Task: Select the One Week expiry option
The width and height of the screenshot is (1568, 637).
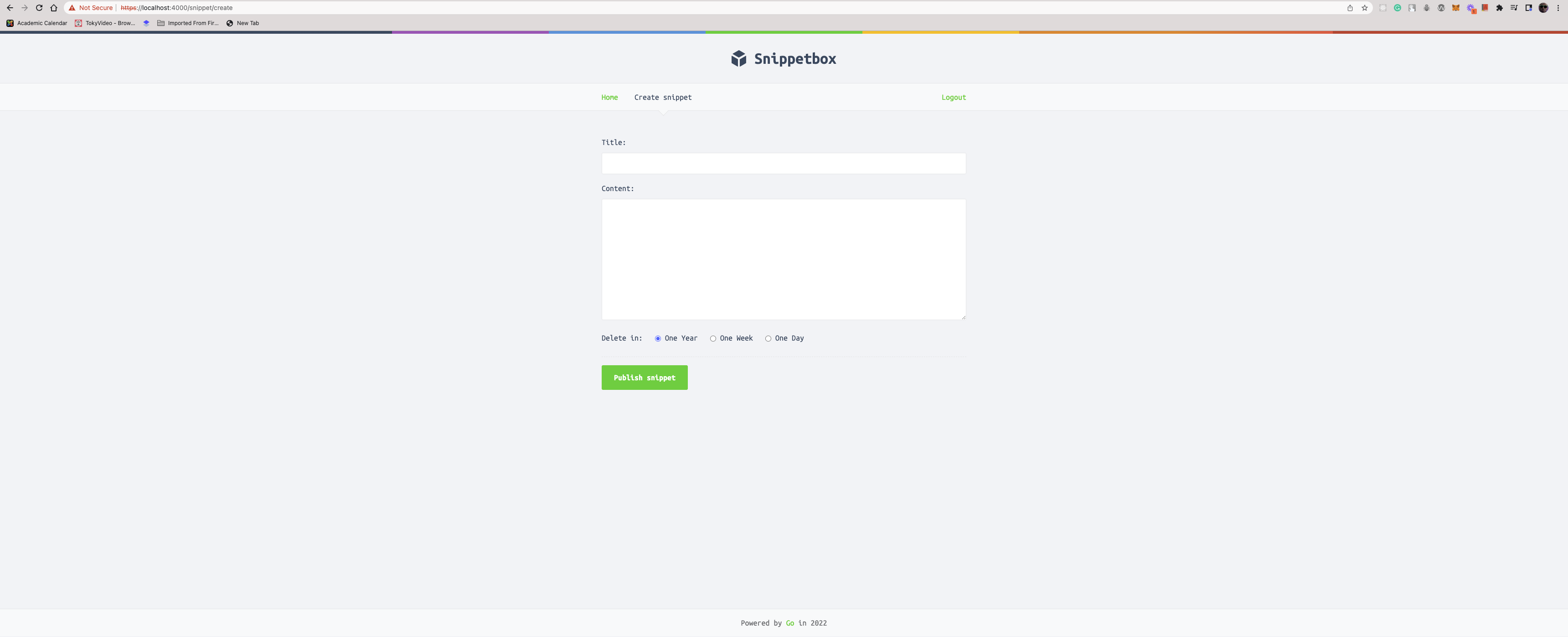Action: click(x=713, y=339)
